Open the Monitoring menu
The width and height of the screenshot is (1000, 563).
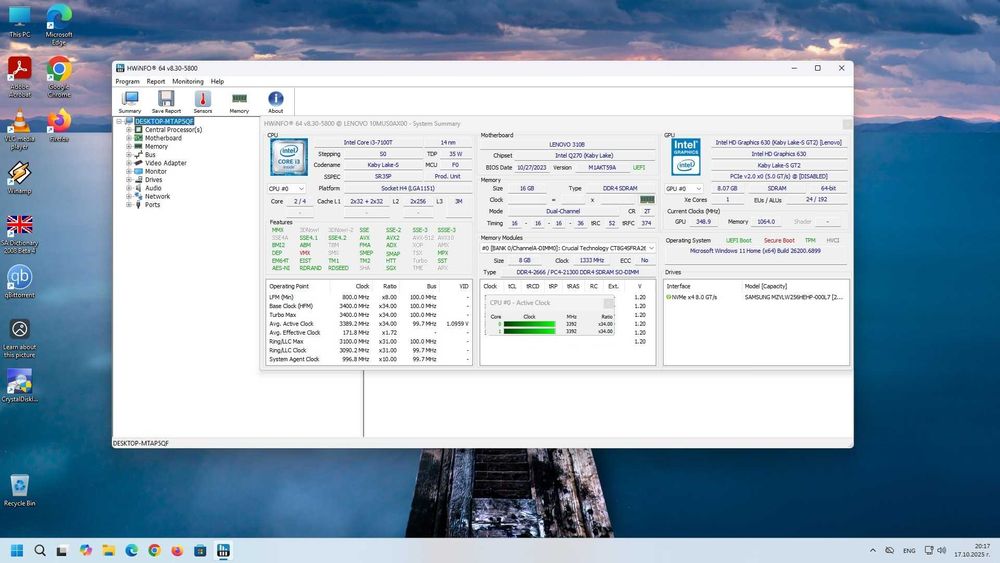pos(187,81)
